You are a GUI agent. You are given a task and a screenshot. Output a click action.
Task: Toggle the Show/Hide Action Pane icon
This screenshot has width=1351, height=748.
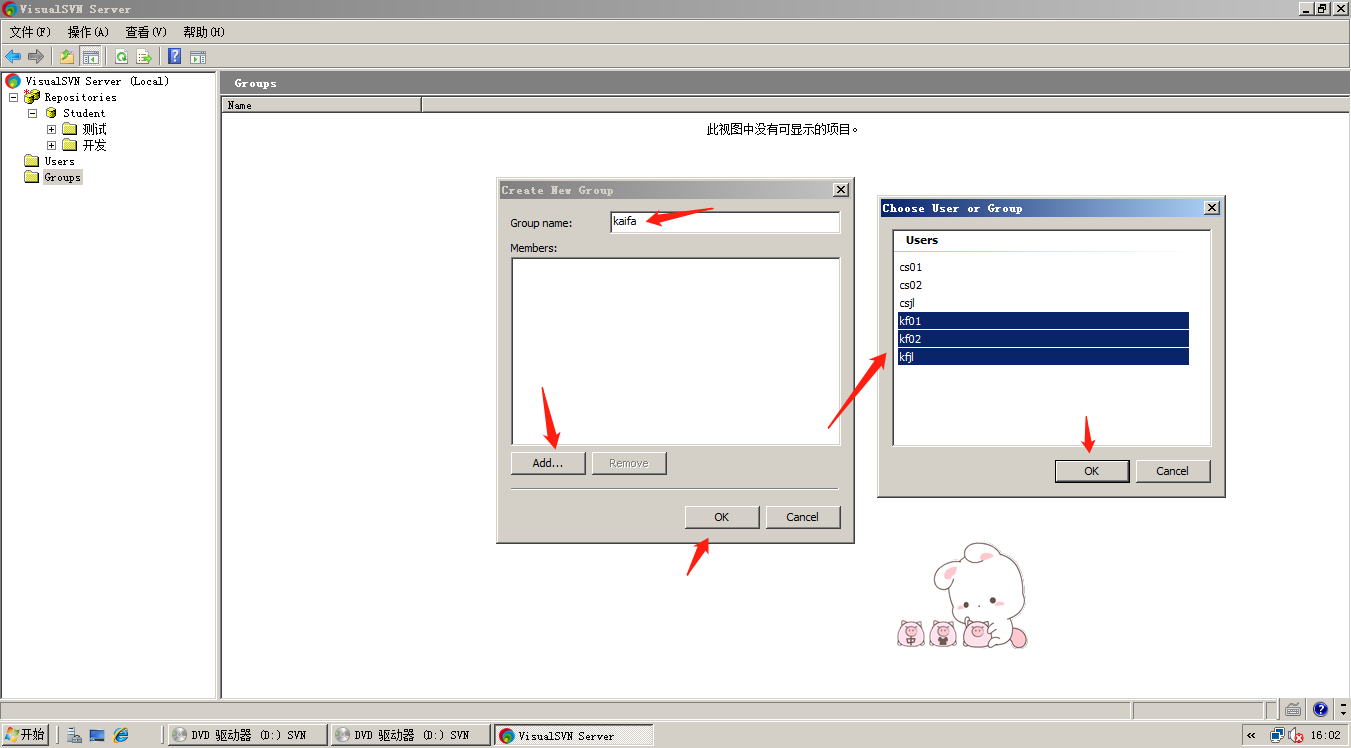click(198, 57)
